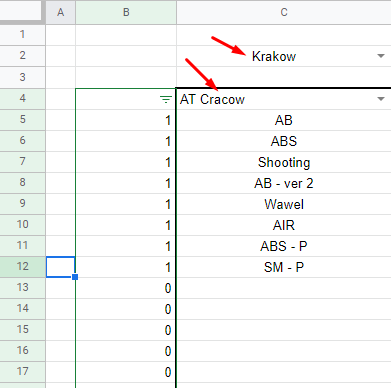Select row 14 header

pos(22,309)
